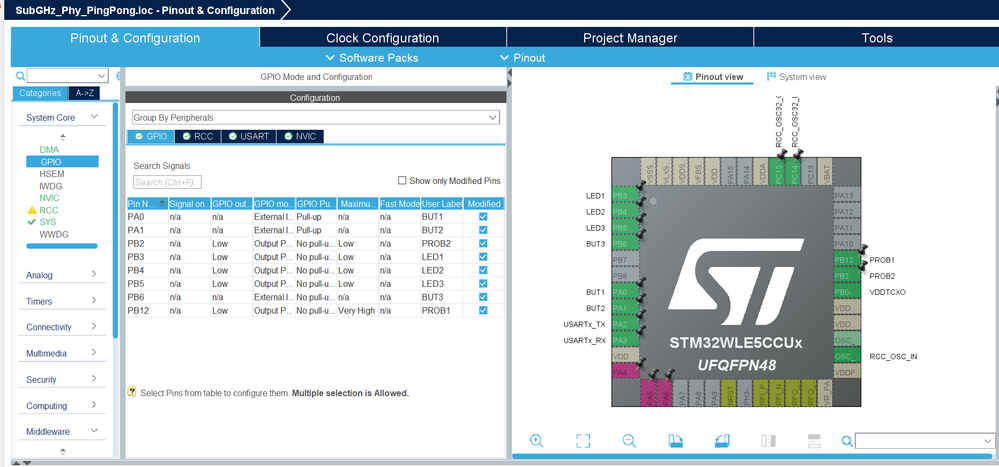The image size is (999, 467).
Task: Click the Pinout view chip icon
Action: click(x=687, y=76)
